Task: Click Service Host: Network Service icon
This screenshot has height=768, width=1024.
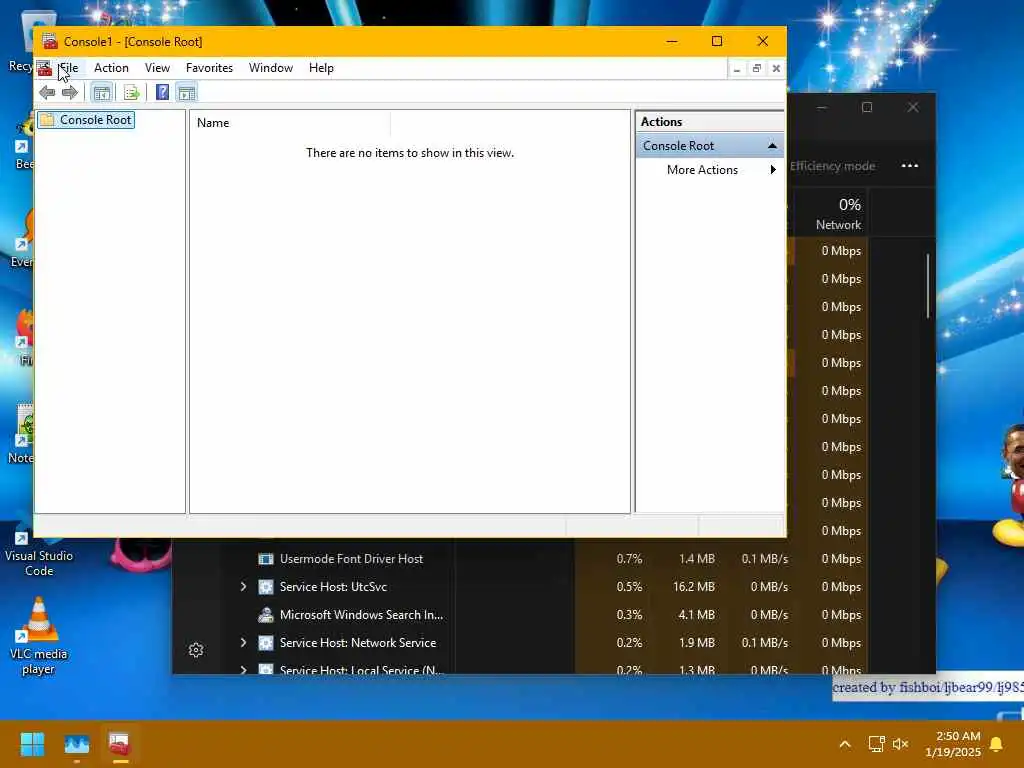Action: tap(266, 643)
